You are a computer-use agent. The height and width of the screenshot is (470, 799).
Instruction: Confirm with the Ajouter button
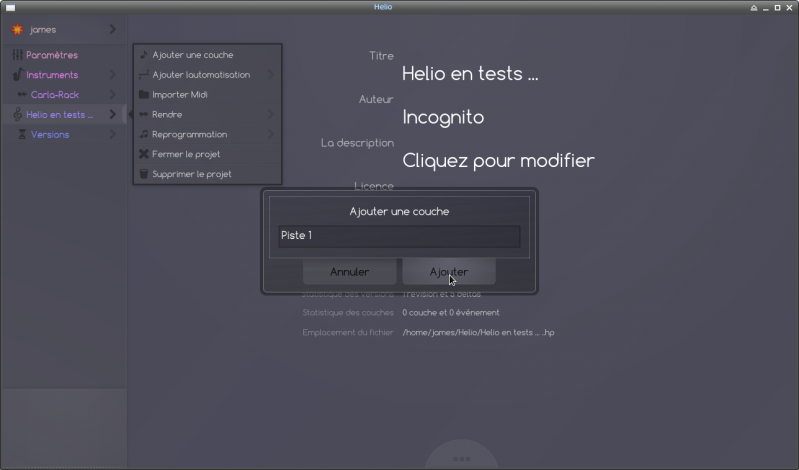[x=449, y=272]
